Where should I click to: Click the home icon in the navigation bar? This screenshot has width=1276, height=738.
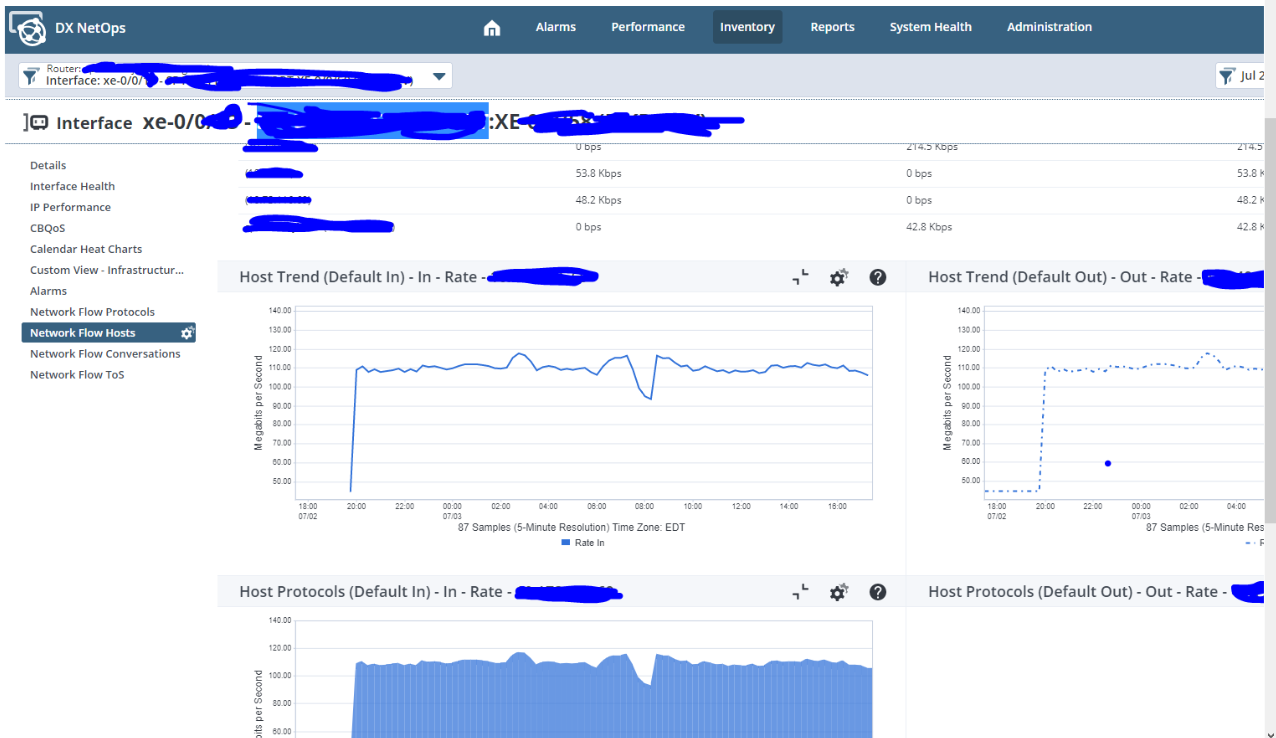(x=492, y=27)
